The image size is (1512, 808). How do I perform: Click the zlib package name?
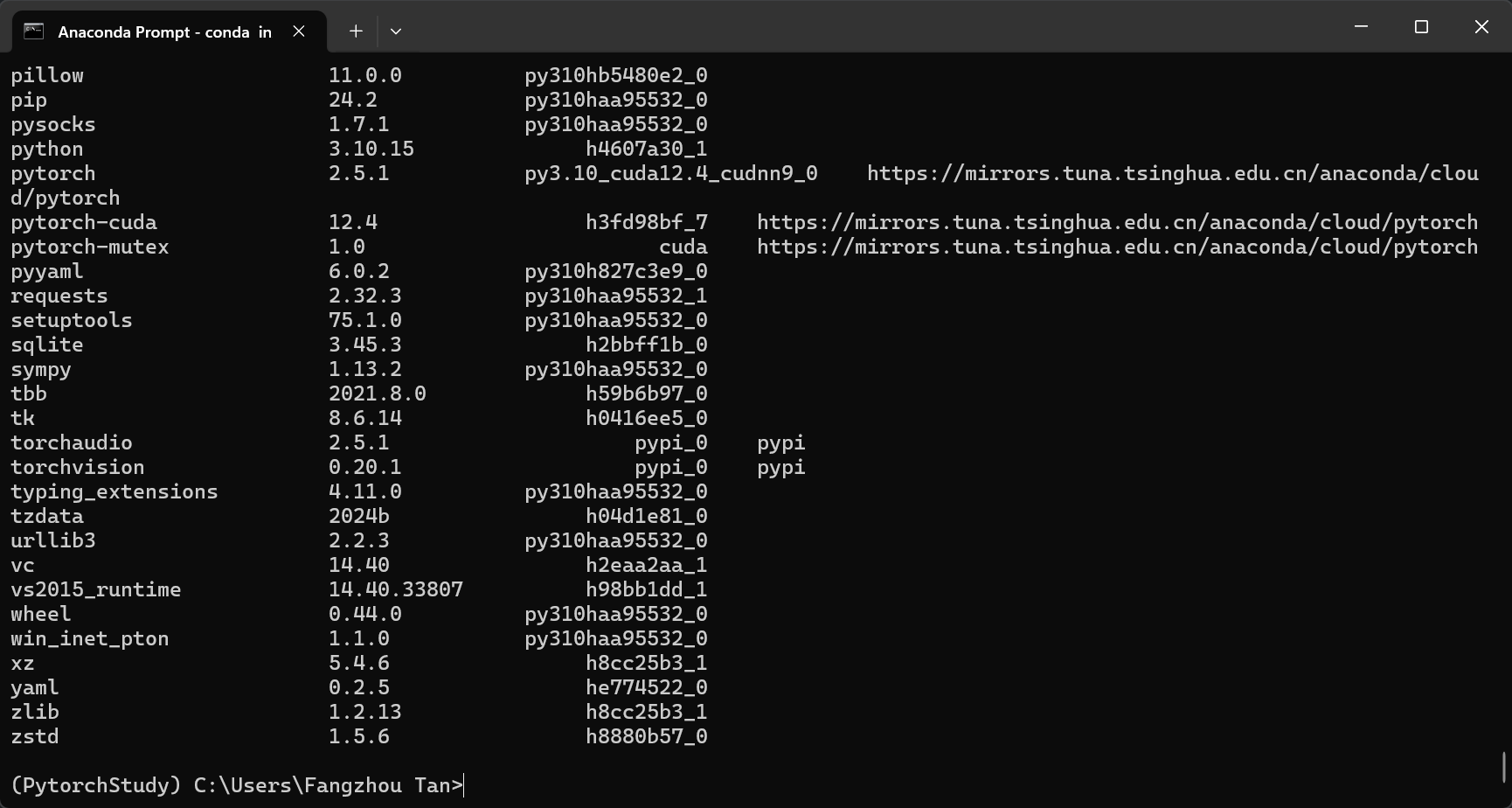(35, 712)
